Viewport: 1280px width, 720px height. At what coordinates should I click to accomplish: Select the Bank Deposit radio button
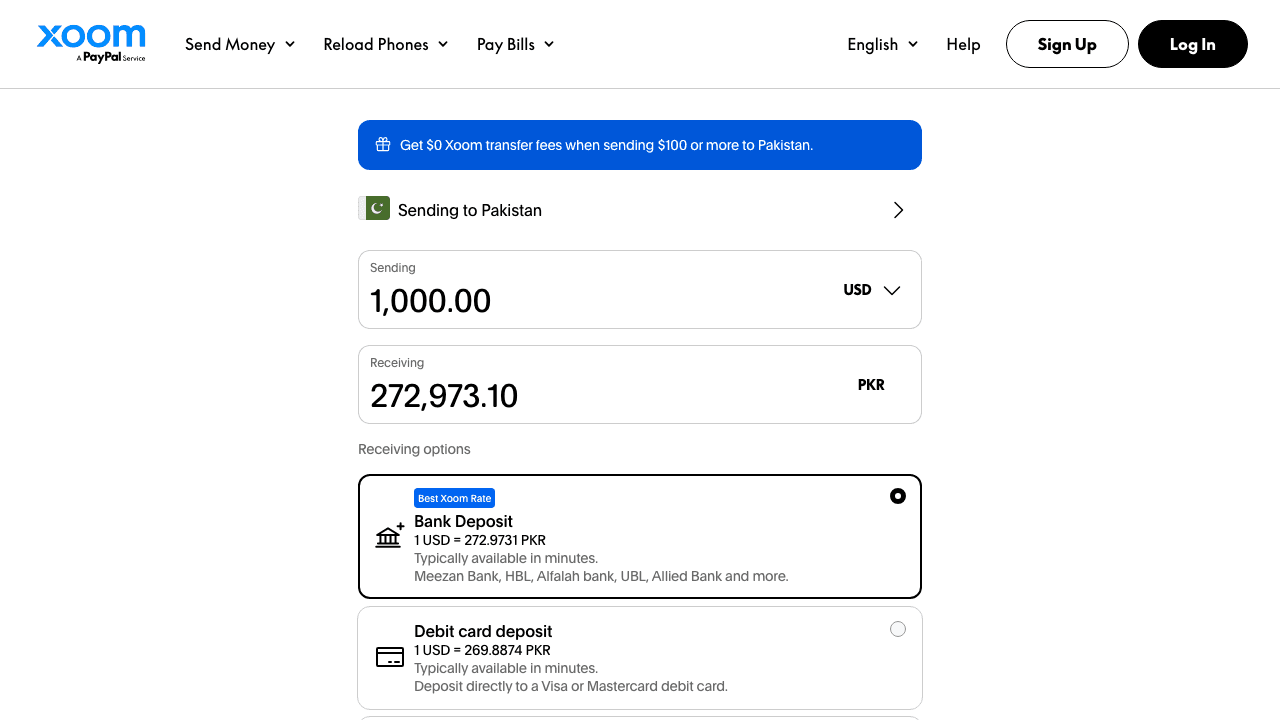coord(898,496)
